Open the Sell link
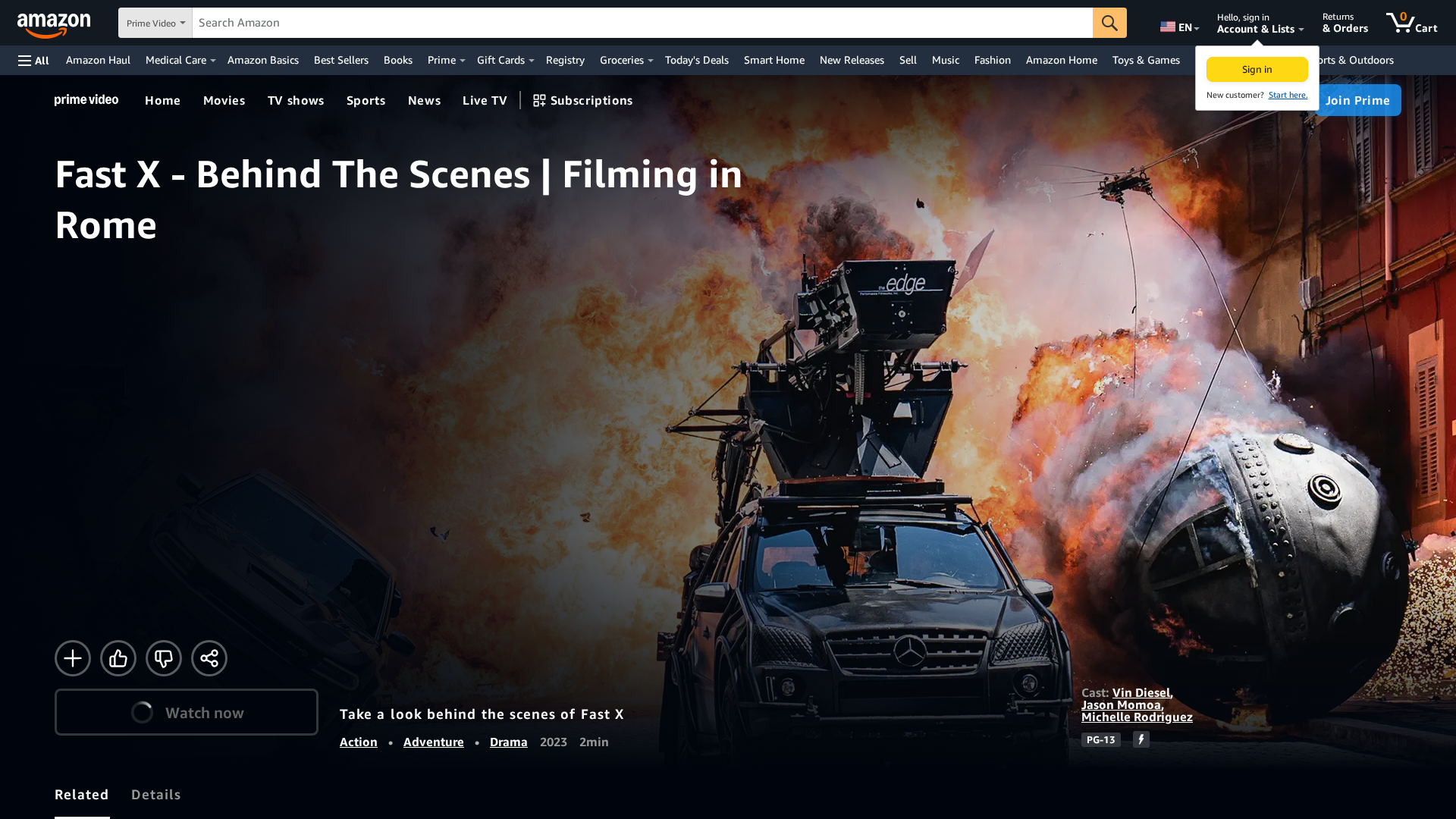1456x819 pixels. [x=908, y=60]
